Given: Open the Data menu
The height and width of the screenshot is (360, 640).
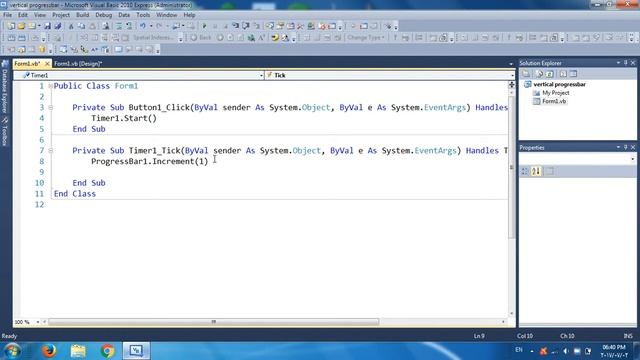Looking at the screenshot, I should pyautogui.click(x=124, y=15).
